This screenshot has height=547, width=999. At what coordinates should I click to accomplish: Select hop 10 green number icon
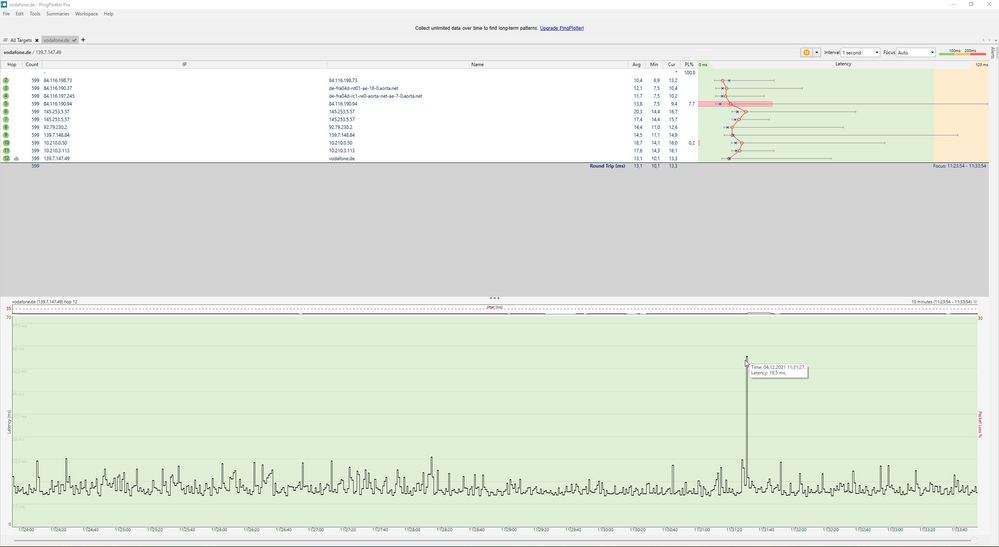coord(6,143)
